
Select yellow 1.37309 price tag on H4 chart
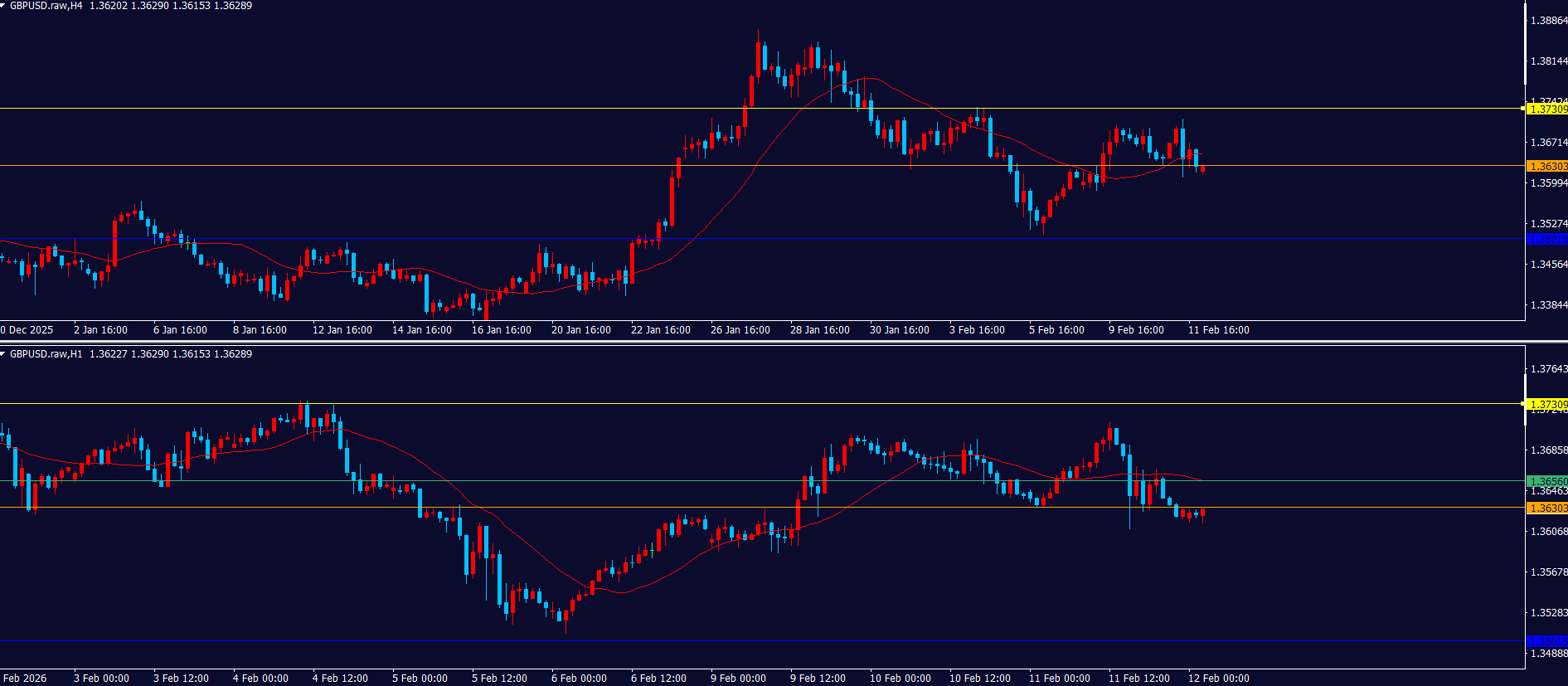pyautogui.click(x=1547, y=109)
